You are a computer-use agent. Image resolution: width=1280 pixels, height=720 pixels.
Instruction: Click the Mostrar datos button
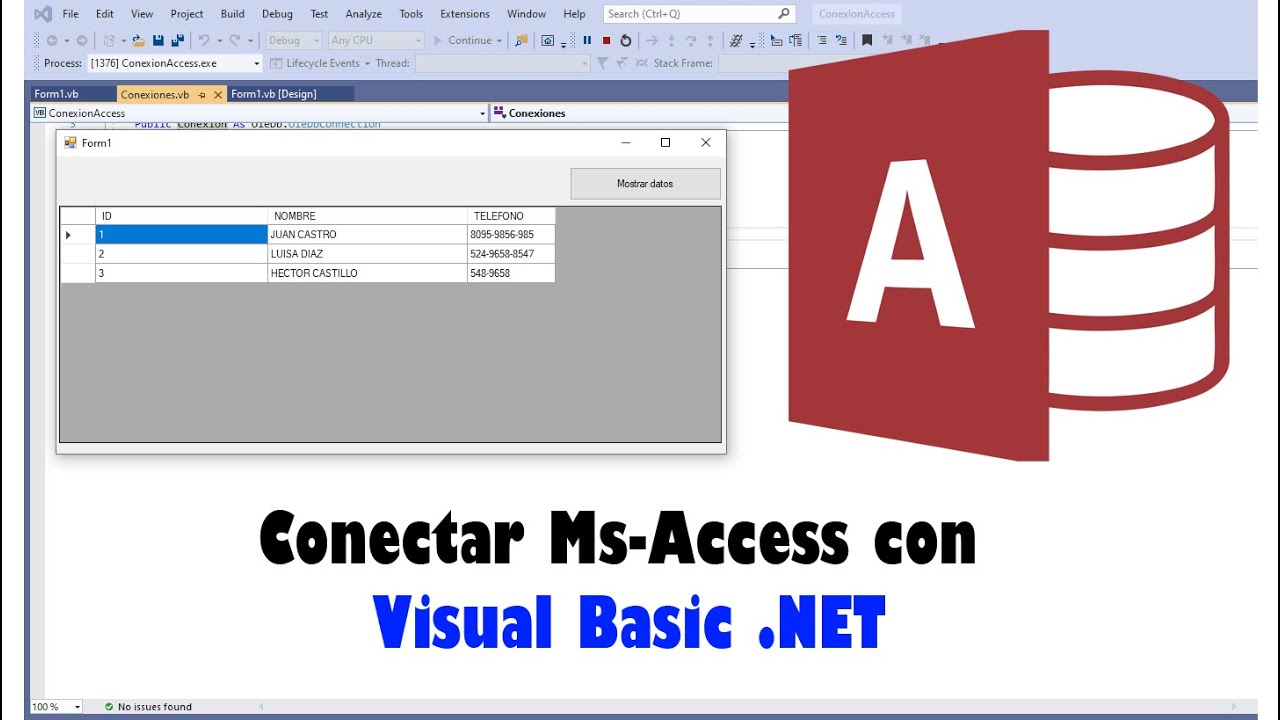point(645,184)
